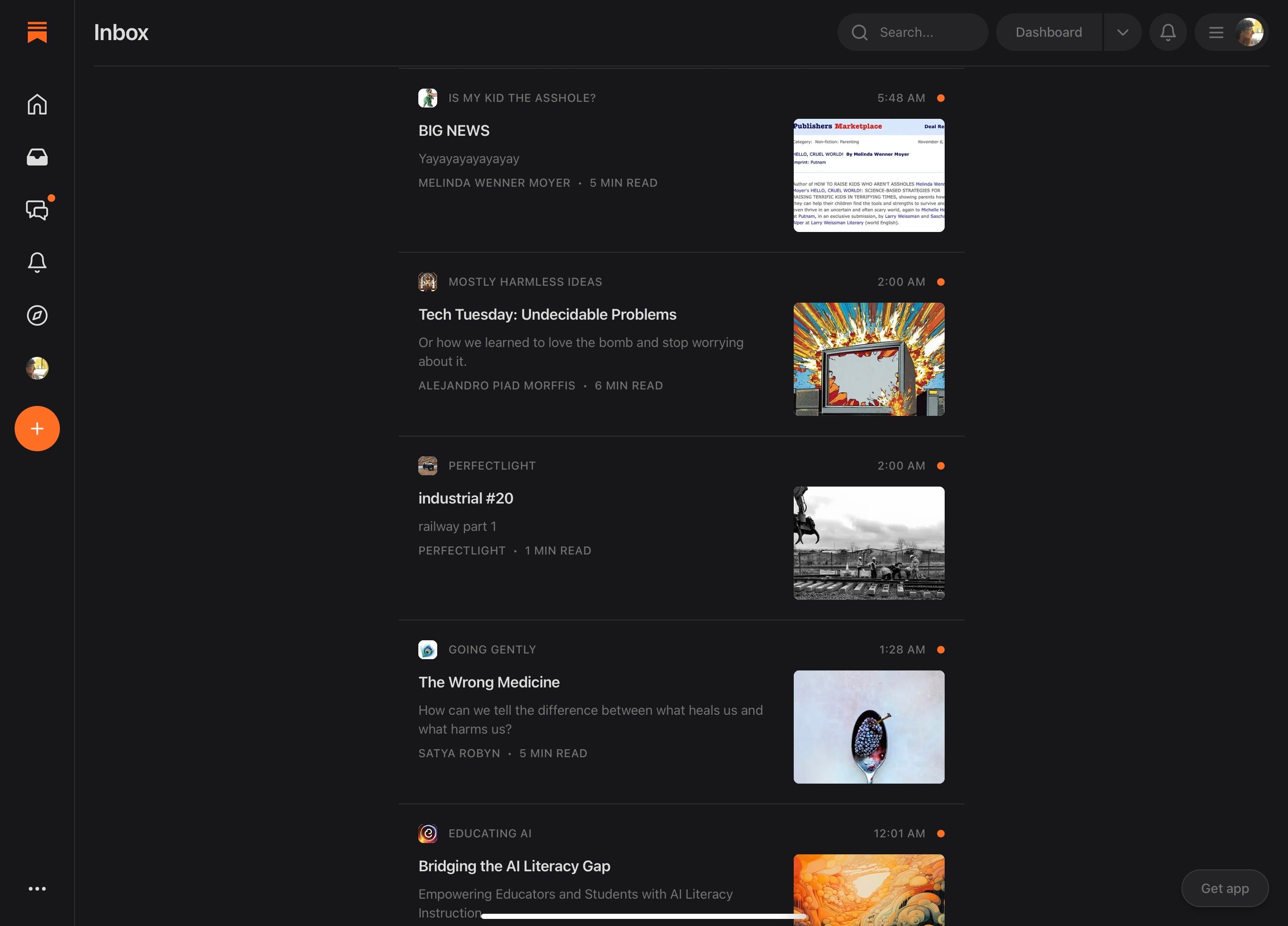Click author Satya Robyn byline
Screen dimensions: 1288x926
[x=459, y=753]
